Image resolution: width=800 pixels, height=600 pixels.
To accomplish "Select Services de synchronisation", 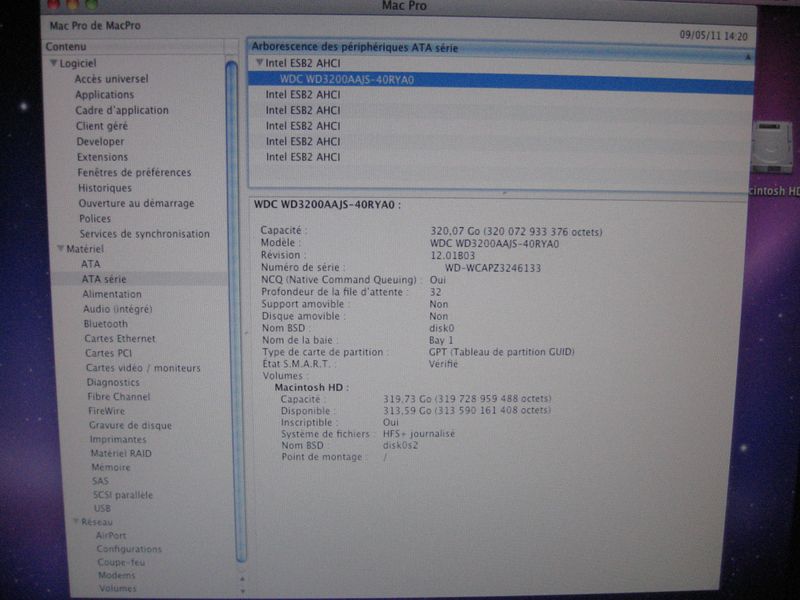I will (x=144, y=234).
